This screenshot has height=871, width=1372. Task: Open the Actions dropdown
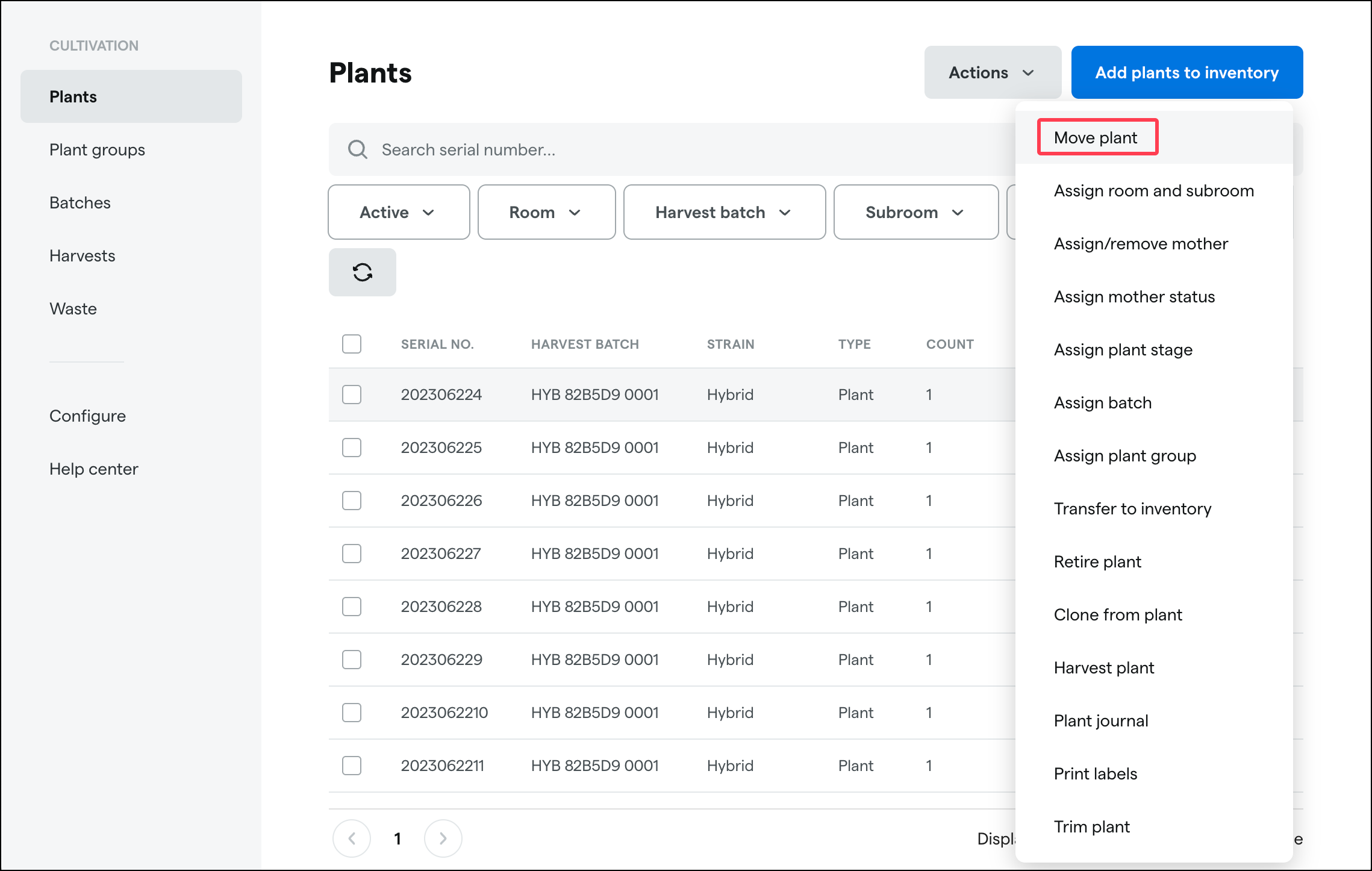click(x=993, y=72)
